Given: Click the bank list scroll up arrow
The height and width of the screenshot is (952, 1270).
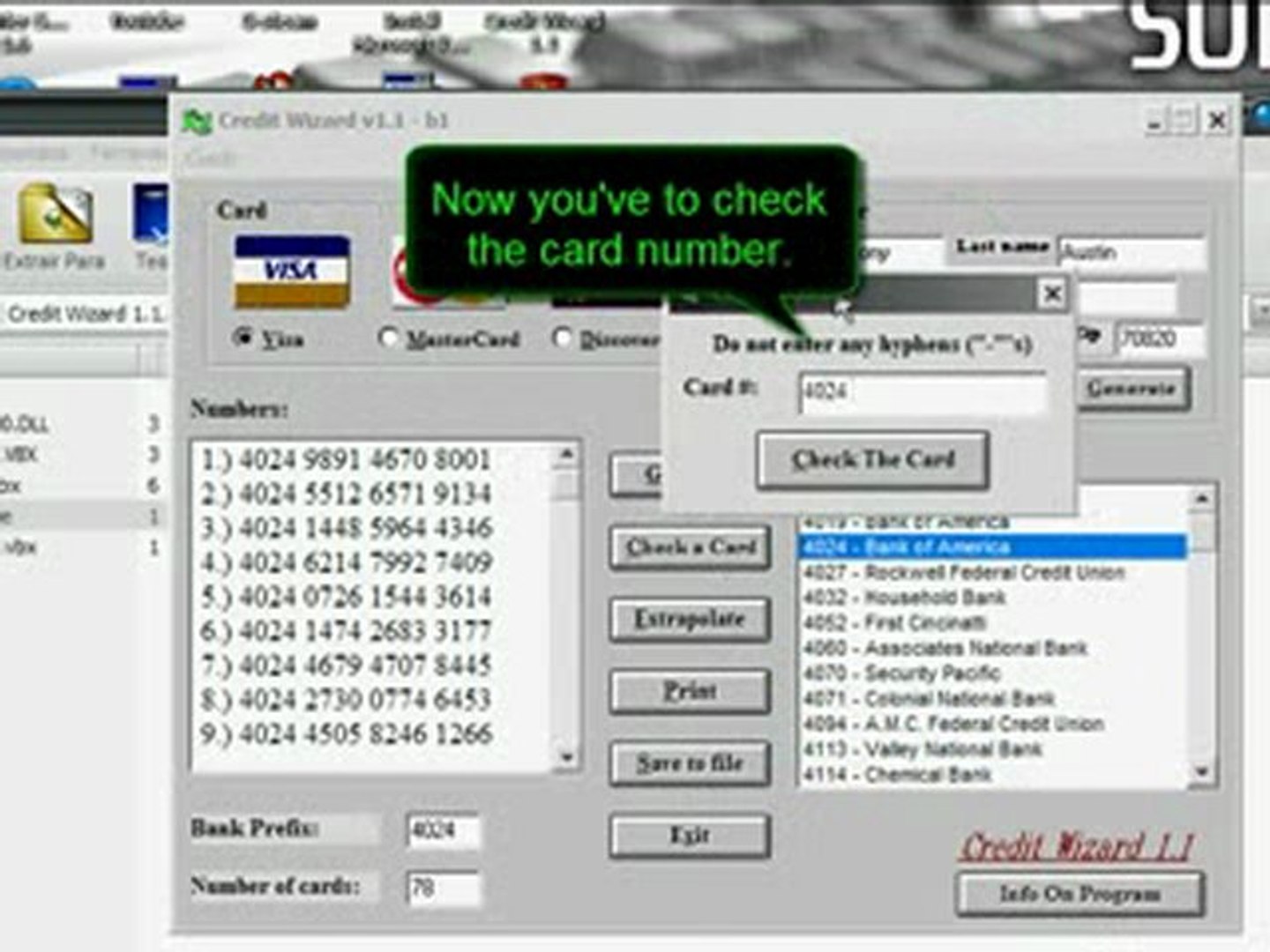Looking at the screenshot, I should (x=1200, y=499).
